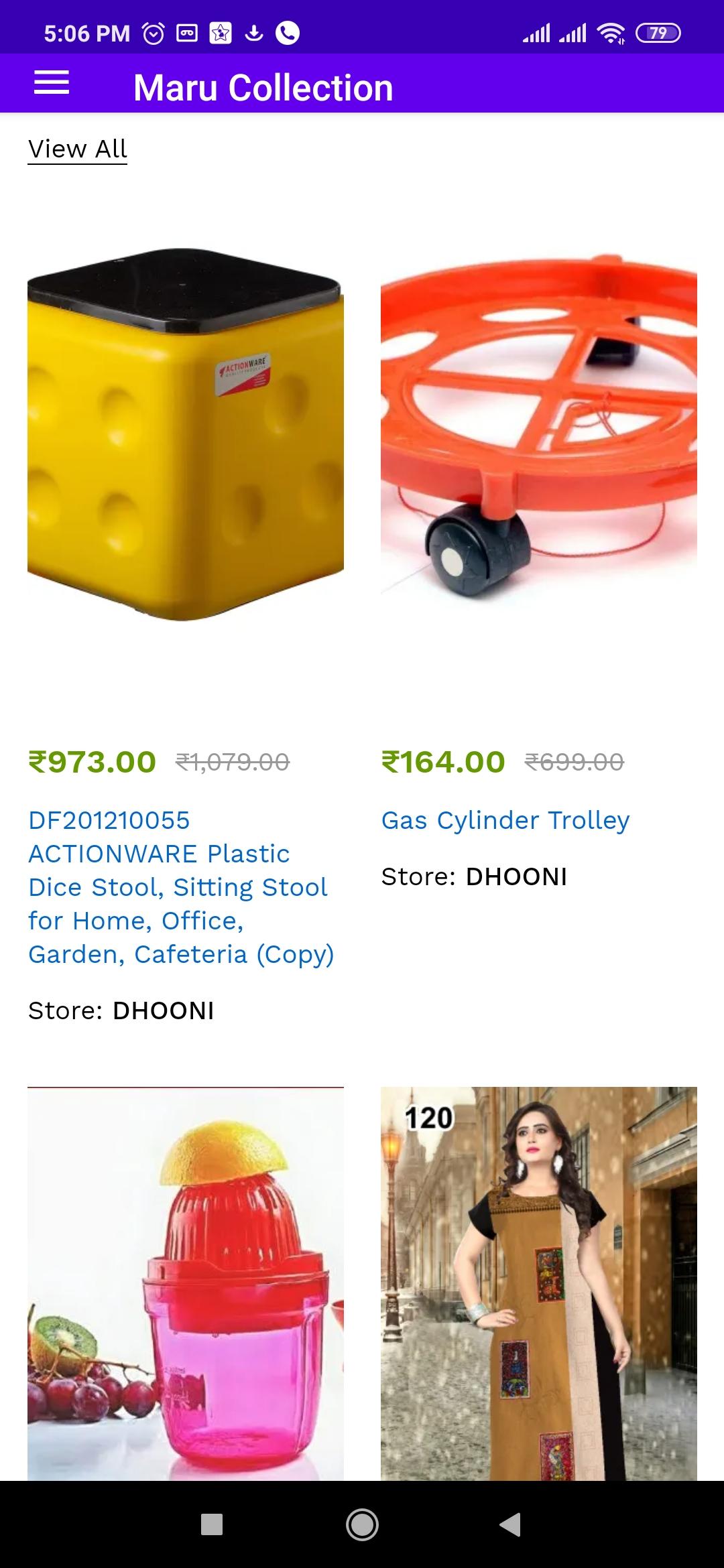Tap the ₹973.00 discounted price
The image size is (724, 1568).
click(x=92, y=762)
